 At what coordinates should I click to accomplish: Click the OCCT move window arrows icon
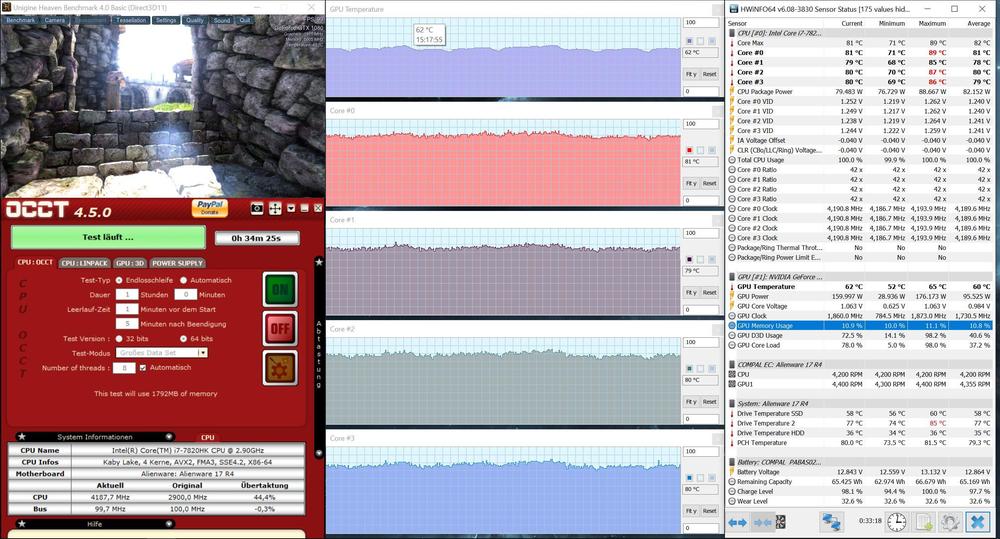[274, 208]
